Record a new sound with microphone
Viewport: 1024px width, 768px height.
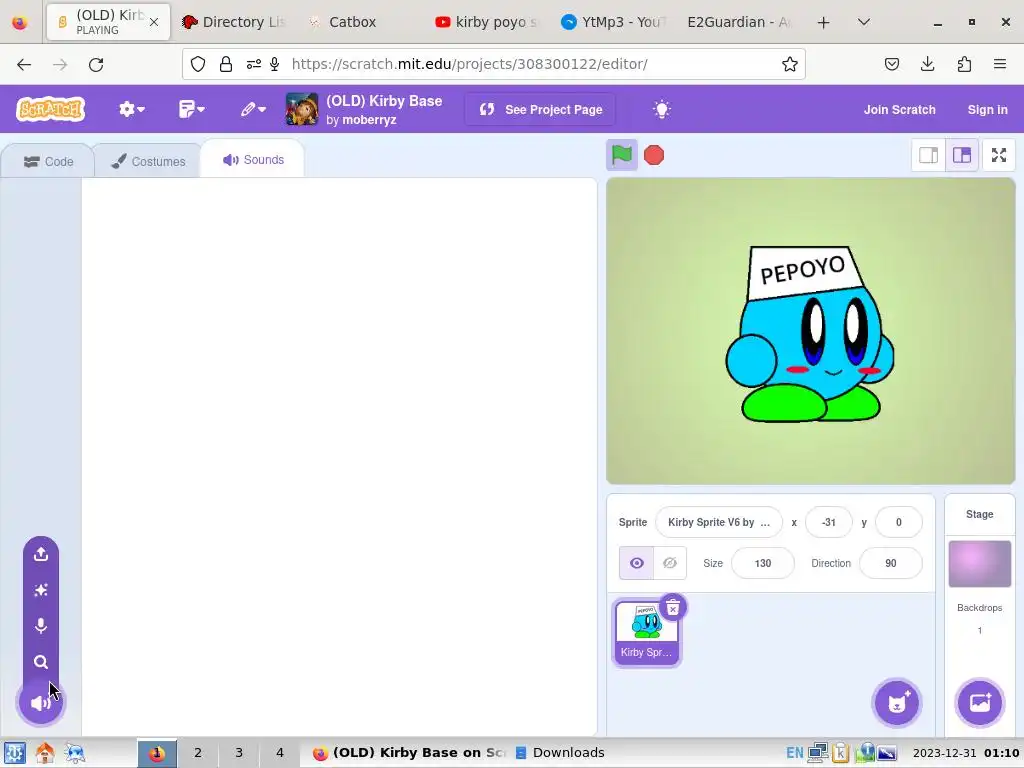coord(40,626)
